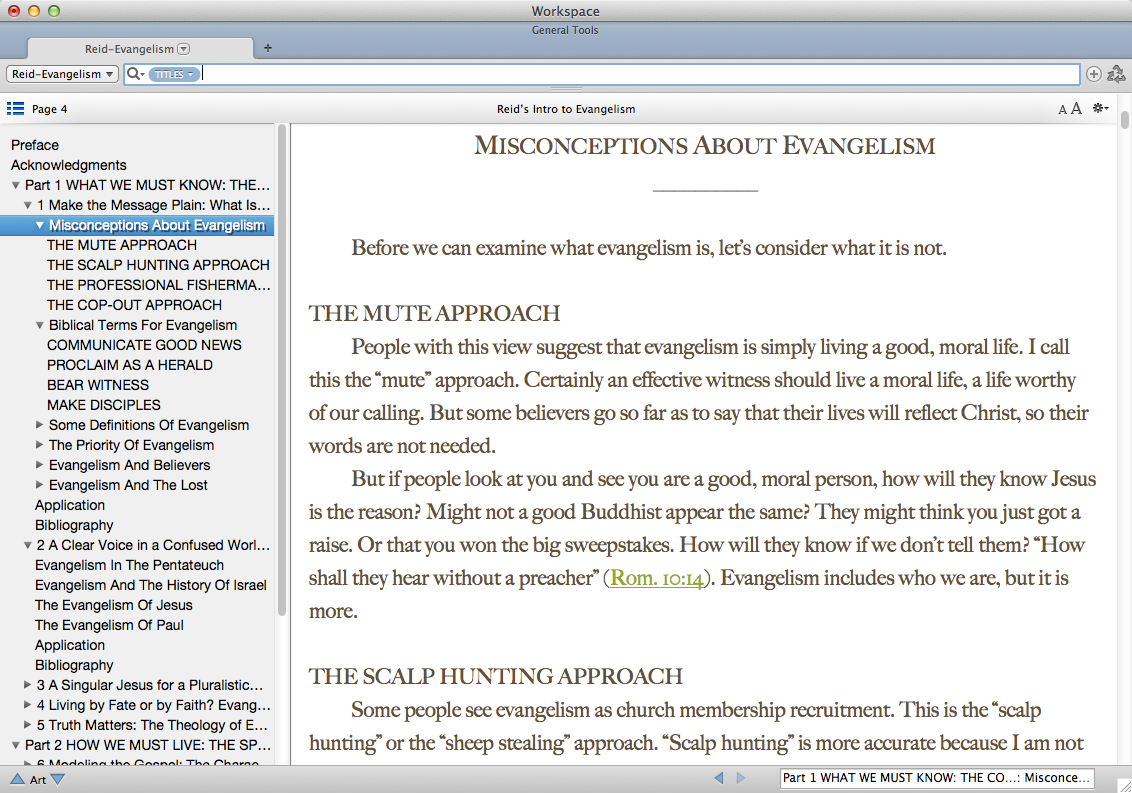Expand chapter 4 Living by Fate or by Faith

pyautogui.click(x=28, y=705)
